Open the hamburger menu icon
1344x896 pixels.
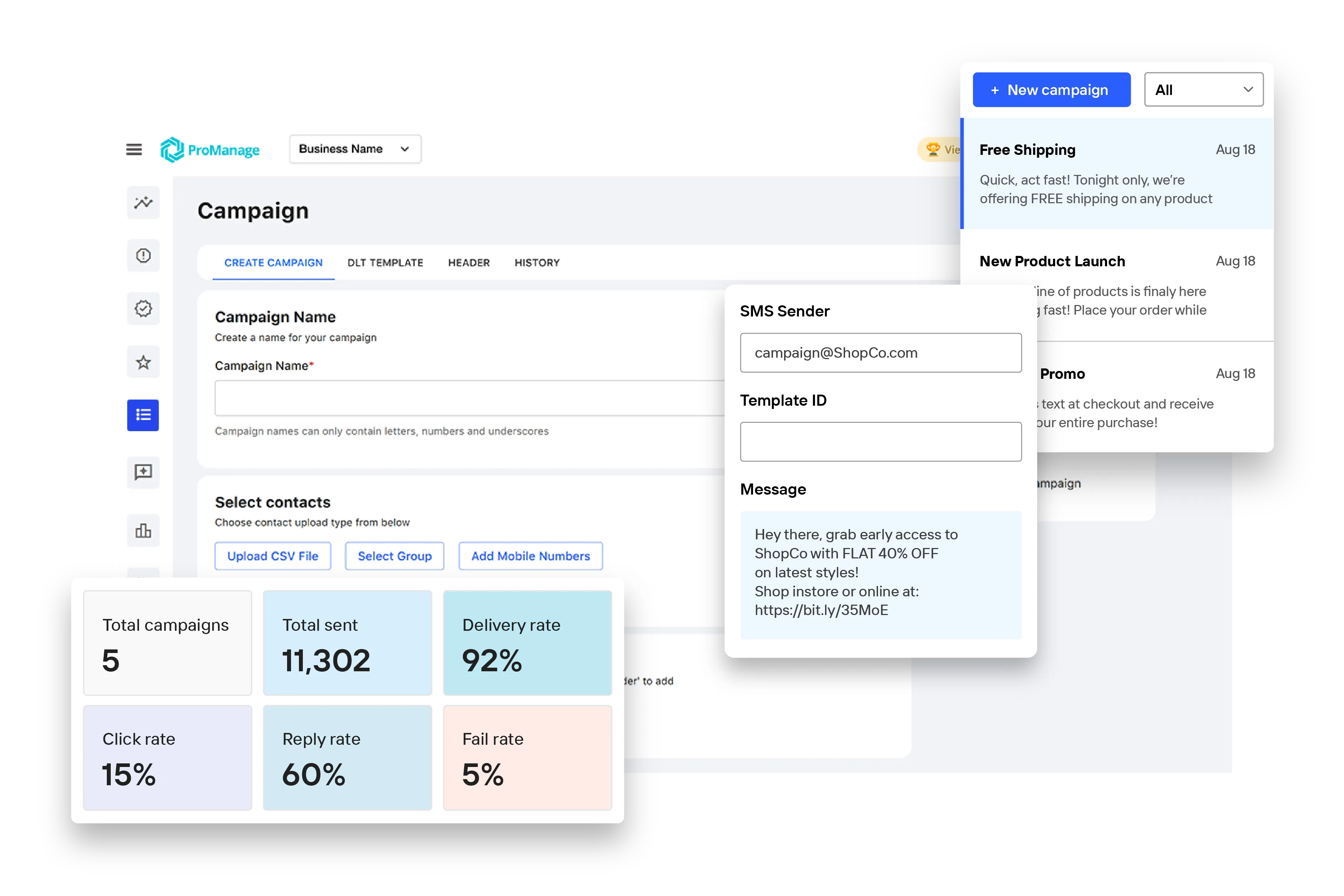coord(134,150)
